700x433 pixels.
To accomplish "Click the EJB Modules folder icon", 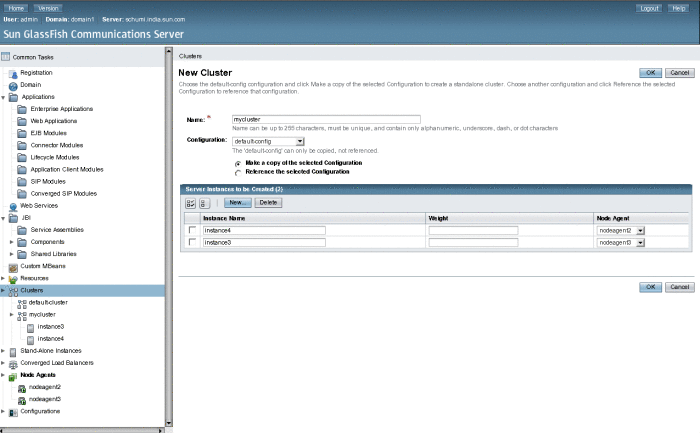I will (x=22, y=133).
